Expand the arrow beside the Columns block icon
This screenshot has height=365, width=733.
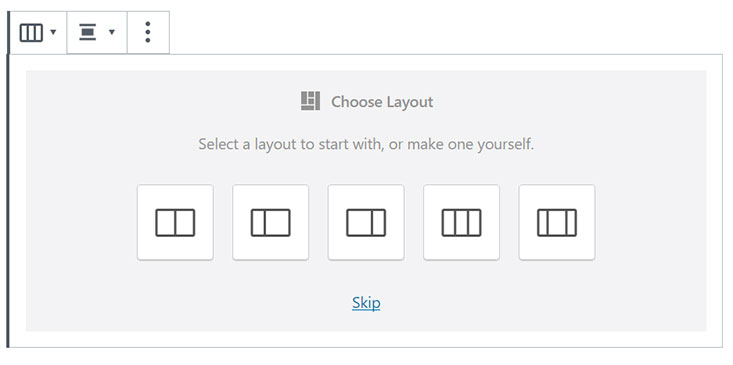(x=53, y=32)
